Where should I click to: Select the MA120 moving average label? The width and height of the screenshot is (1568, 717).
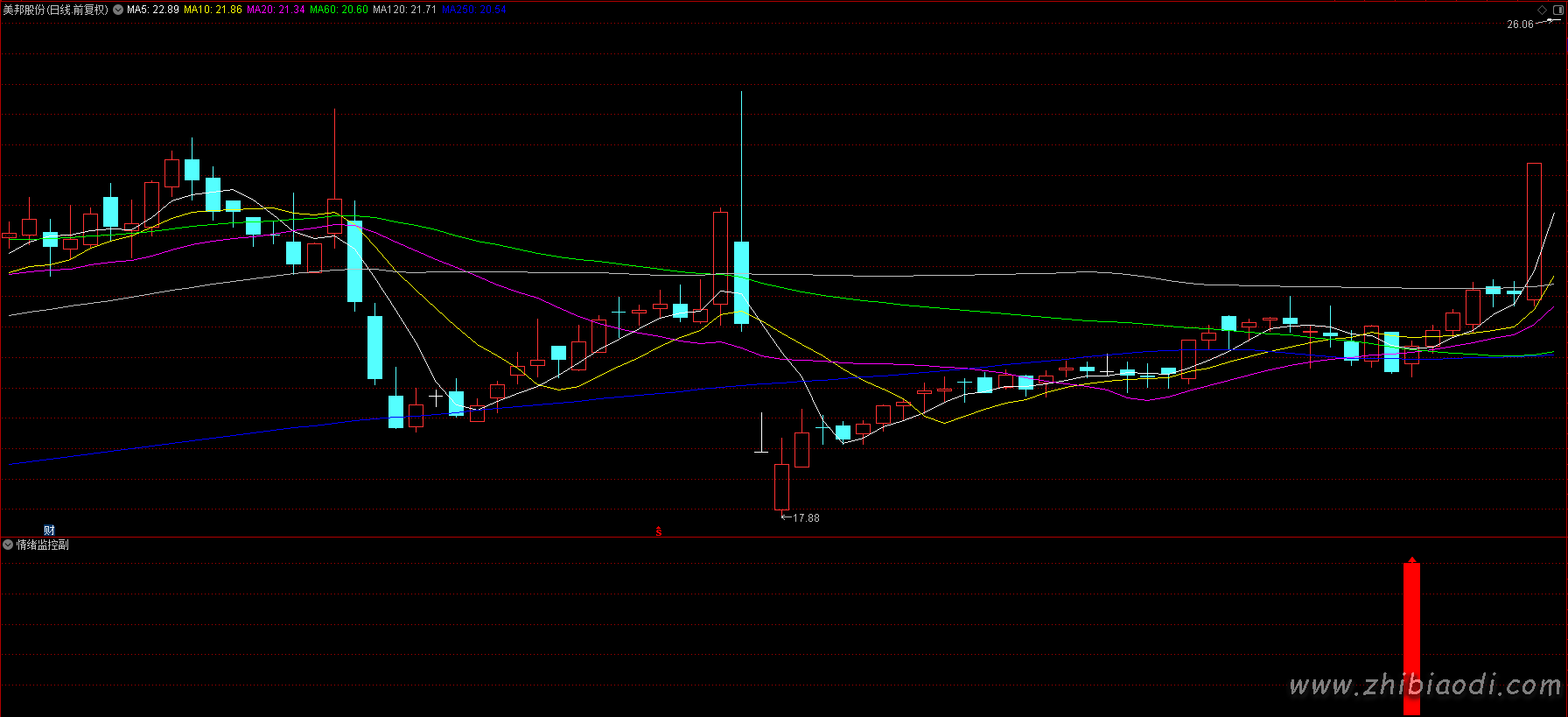404,10
